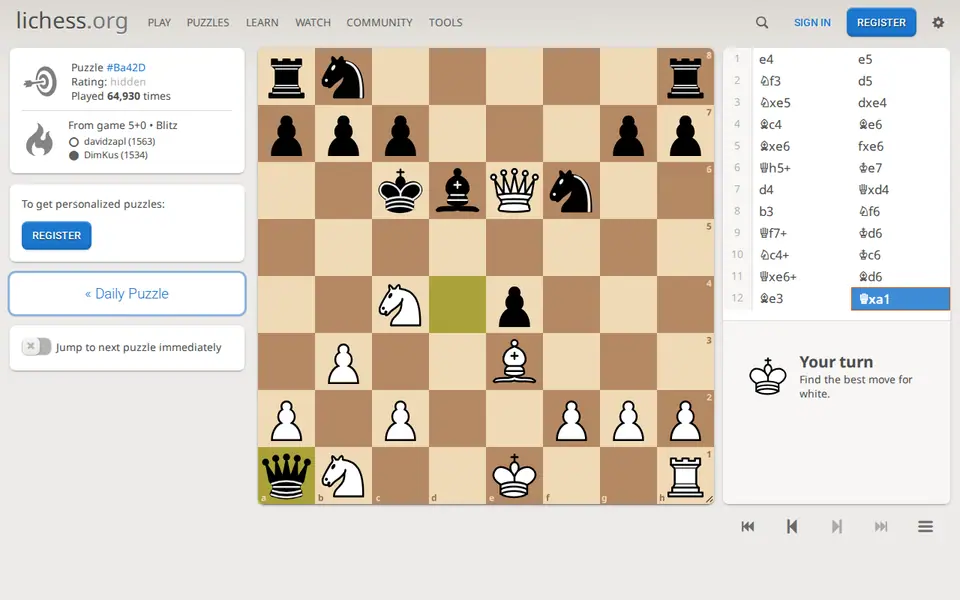Click the blitz flame icon

click(39, 140)
